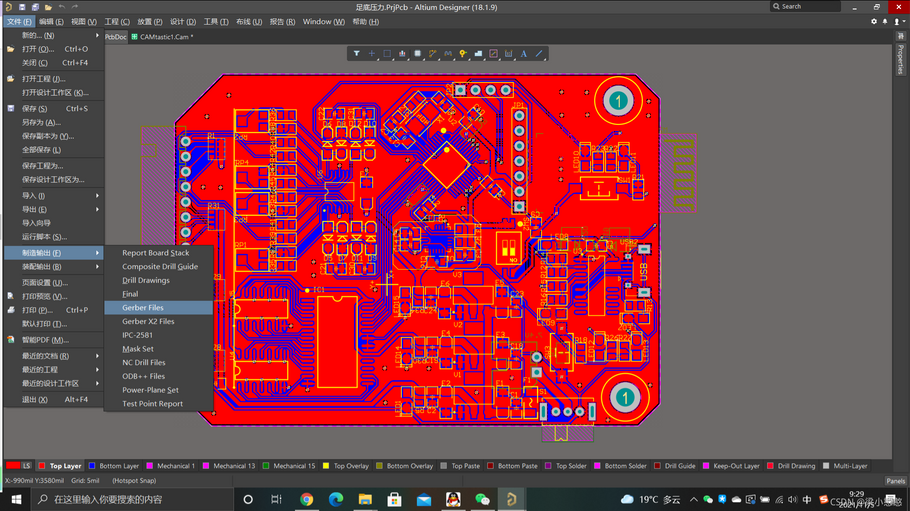The image size is (910, 511).
Task: Select the Keep-Out Layer tab
Action: [735, 466]
